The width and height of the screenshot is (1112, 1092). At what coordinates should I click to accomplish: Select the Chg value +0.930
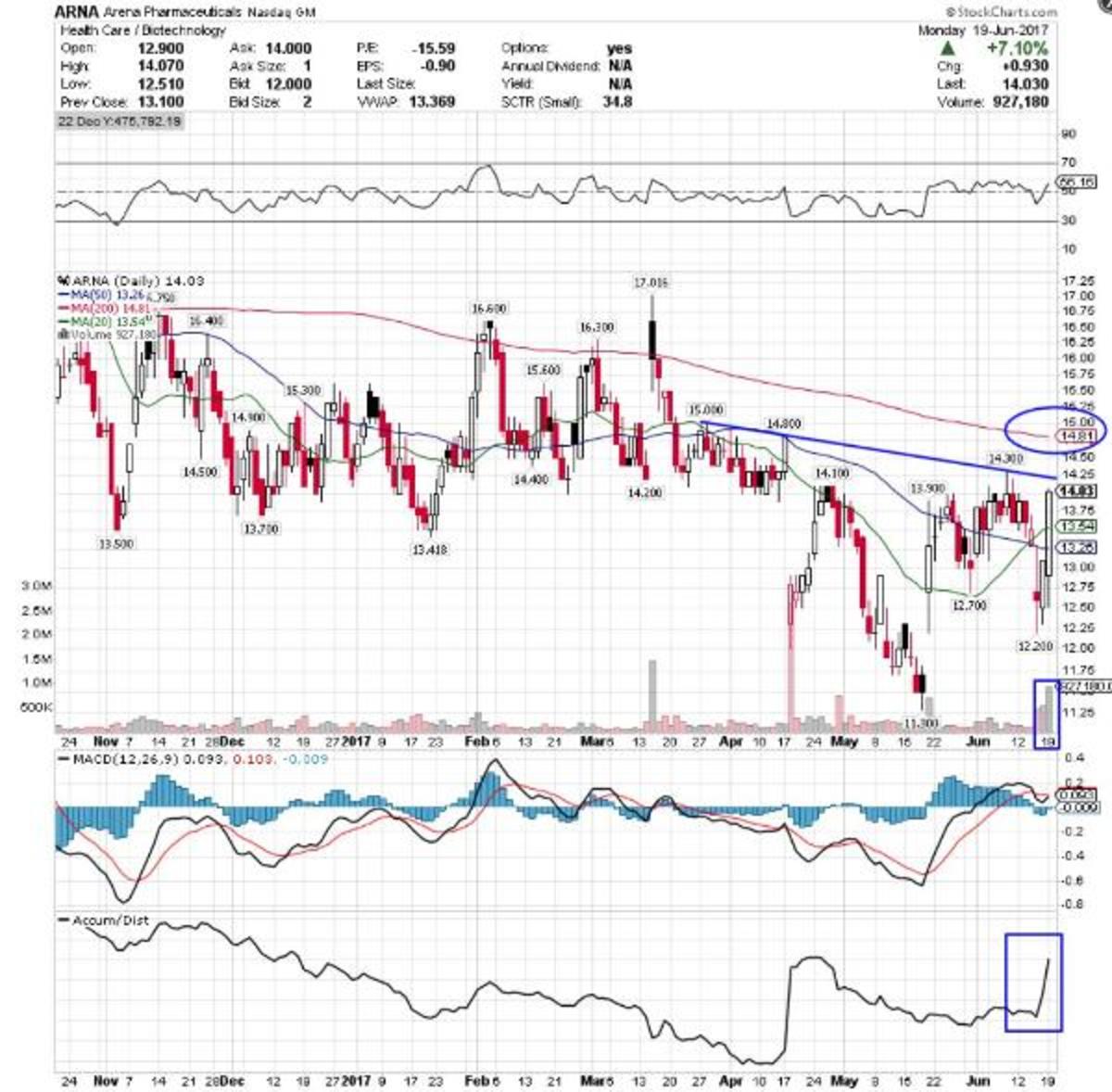pos(1027,66)
